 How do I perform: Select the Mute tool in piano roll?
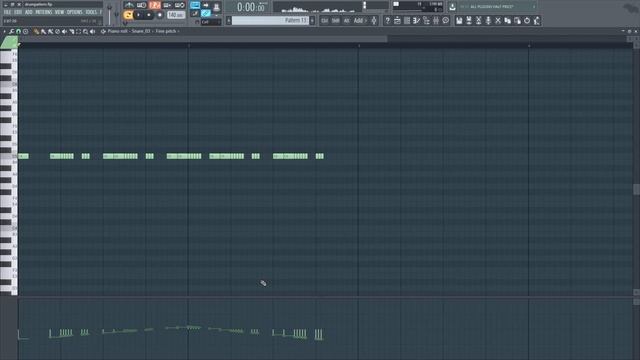64,31
